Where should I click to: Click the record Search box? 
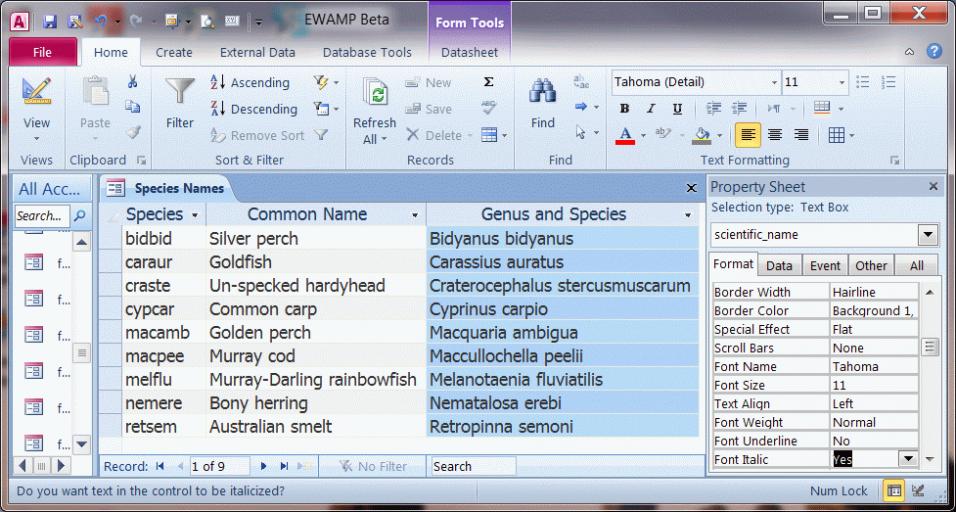click(x=474, y=466)
